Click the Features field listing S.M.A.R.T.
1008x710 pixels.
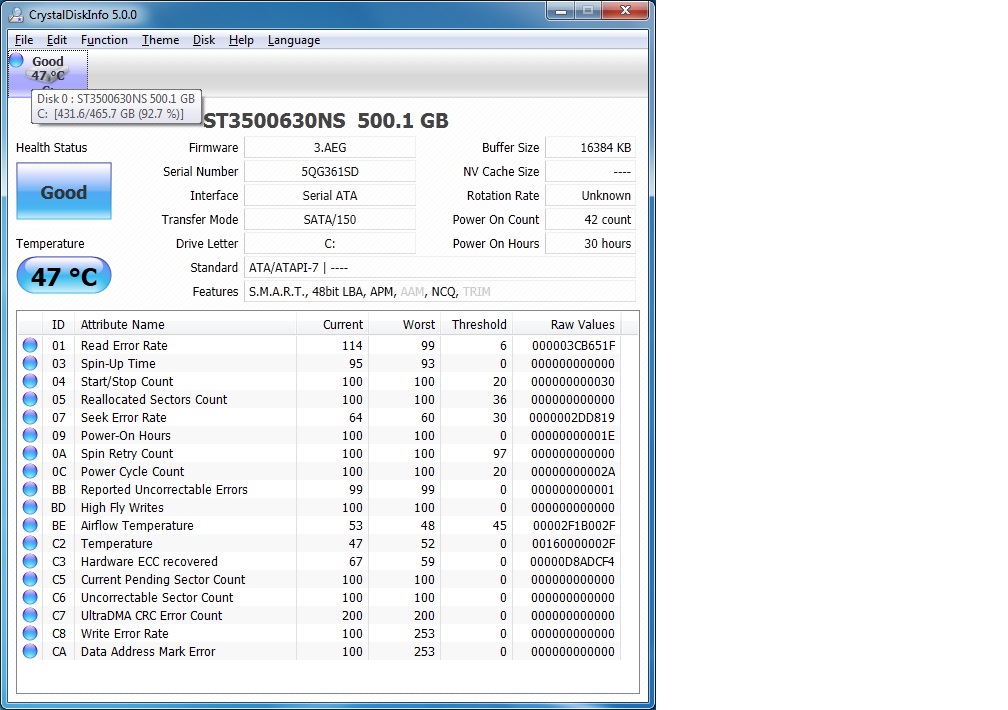coord(440,291)
